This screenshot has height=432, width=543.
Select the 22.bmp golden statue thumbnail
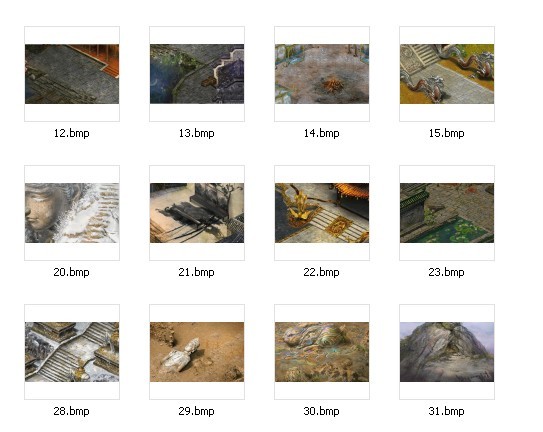(322, 213)
